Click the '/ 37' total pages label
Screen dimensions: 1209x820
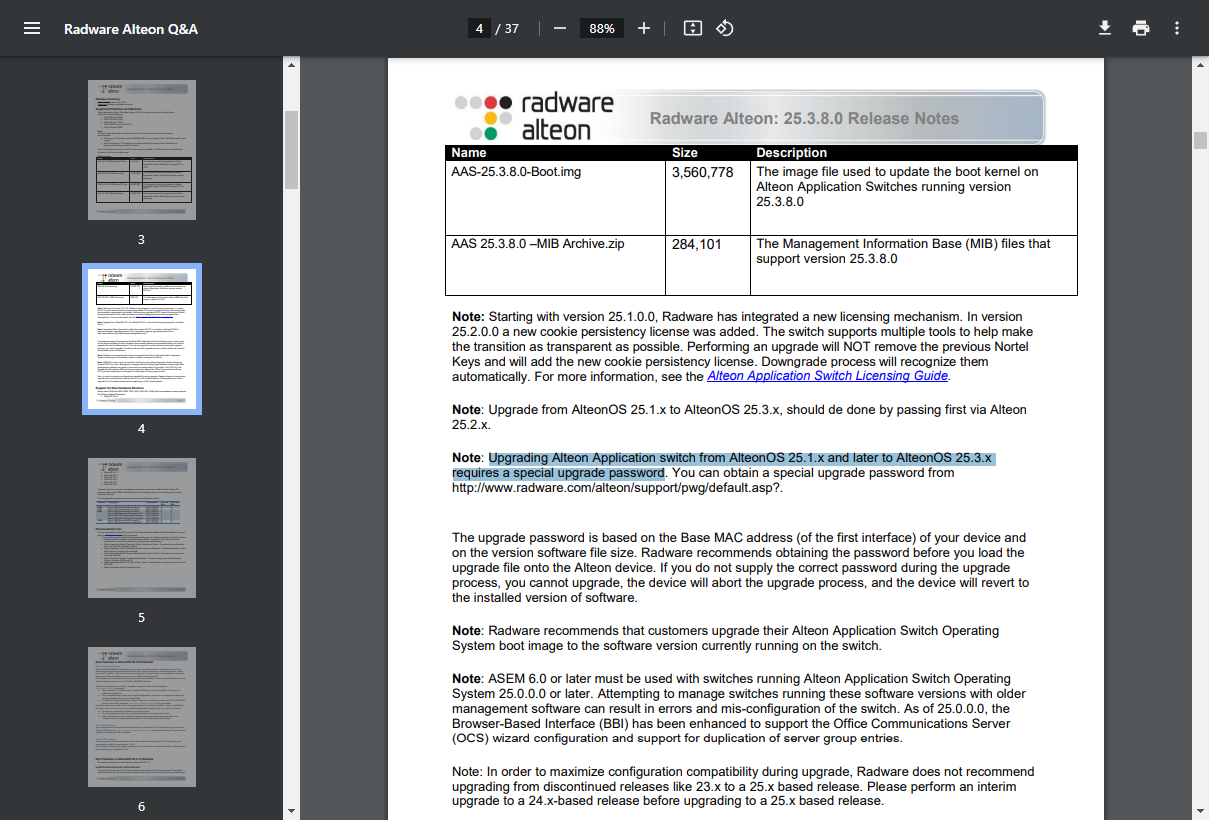point(508,28)
